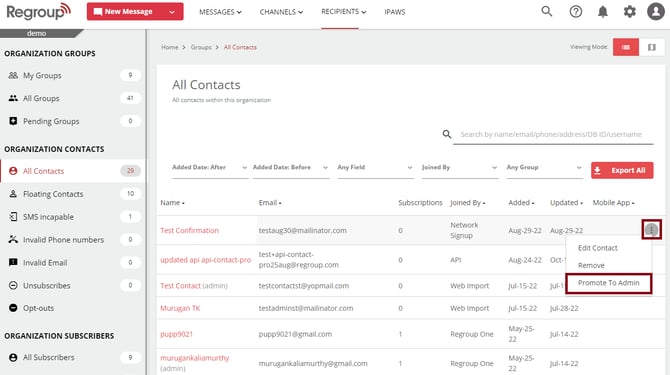Image resolution: width=670 pixels, height=375 pixels.
Task: Open the New Message dropdown arrow
Action: 172,12
